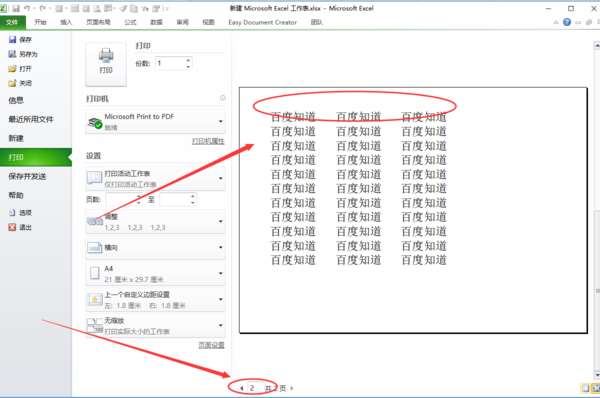Viewport: 600px width, 398px height.
Task: Go to next page in print preview
Action: pyautogui.click(x=292, y=388)
